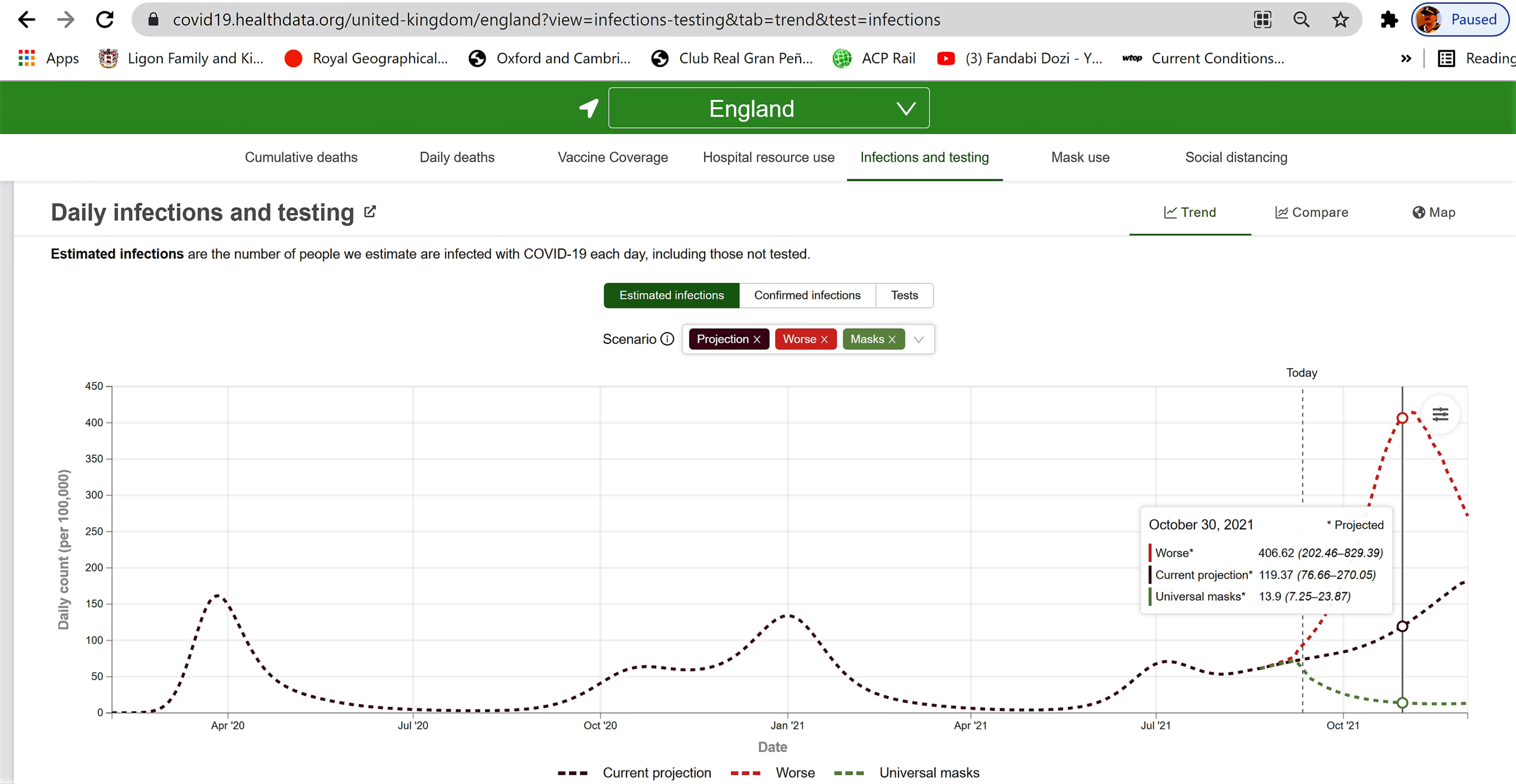Toggle Universal masks series in legend
The height and width of the screenshot is (784, 1516).
[x=929, y=772]
